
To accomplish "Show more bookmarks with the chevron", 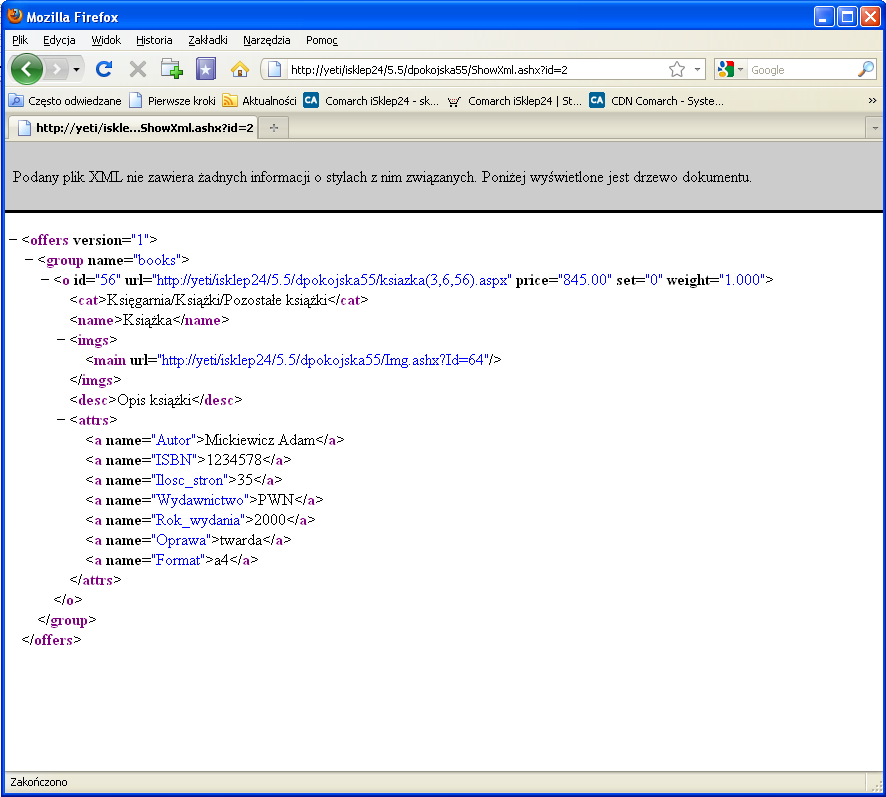I will pos(872,101).
